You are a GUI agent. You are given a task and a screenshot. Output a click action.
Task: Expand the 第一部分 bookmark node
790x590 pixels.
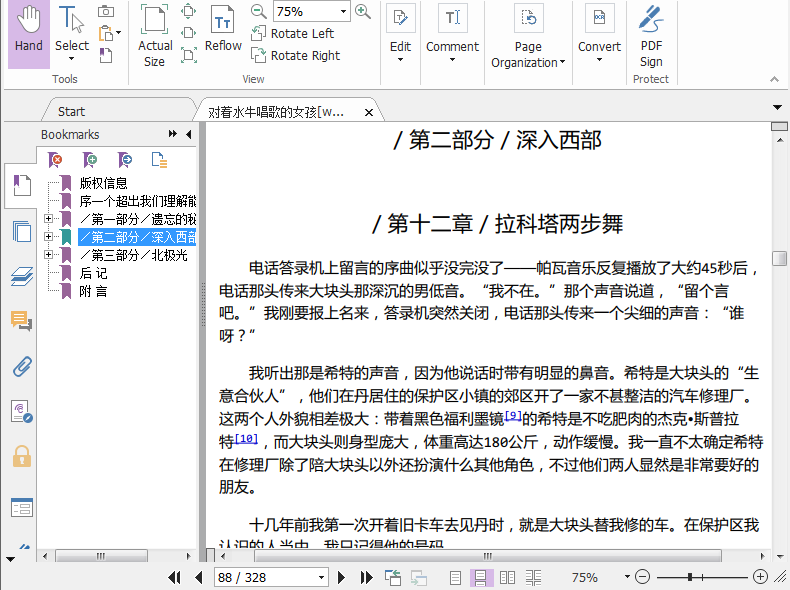click(48, 219)
